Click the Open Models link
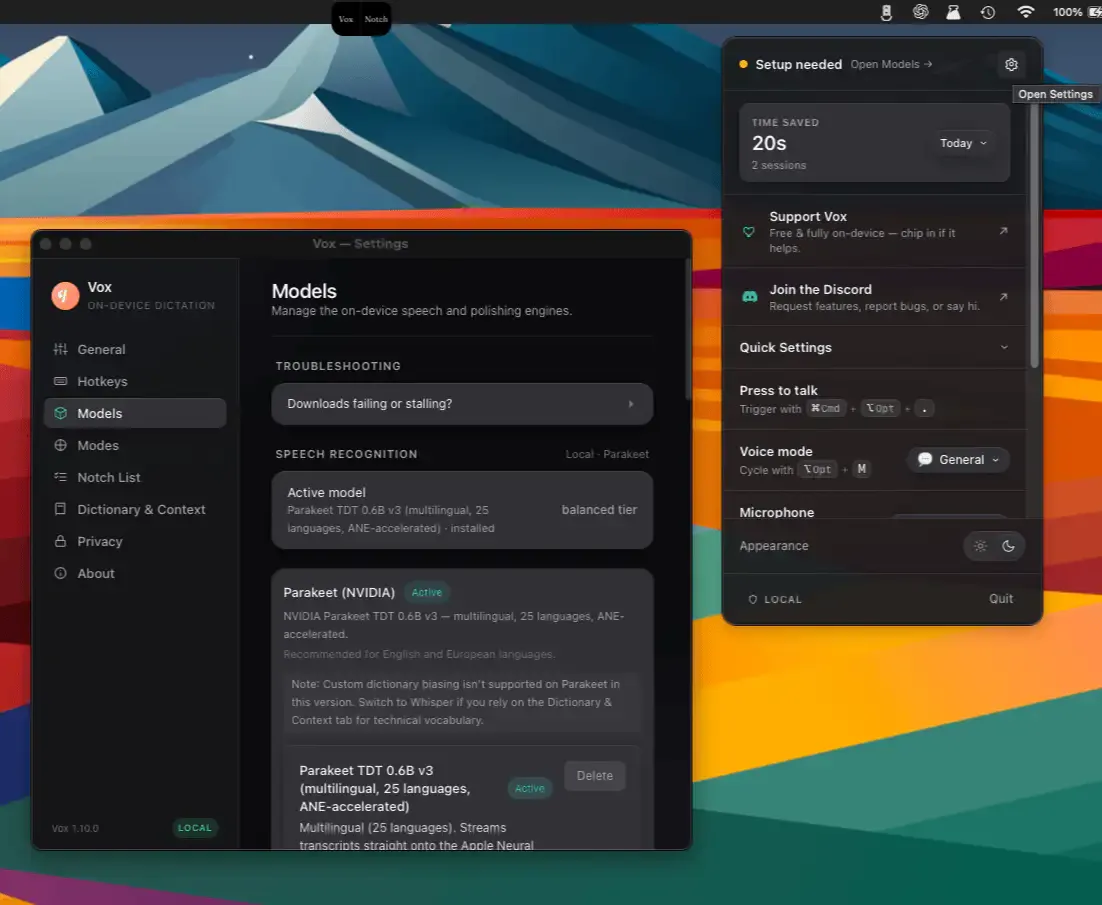 point(891,64)
